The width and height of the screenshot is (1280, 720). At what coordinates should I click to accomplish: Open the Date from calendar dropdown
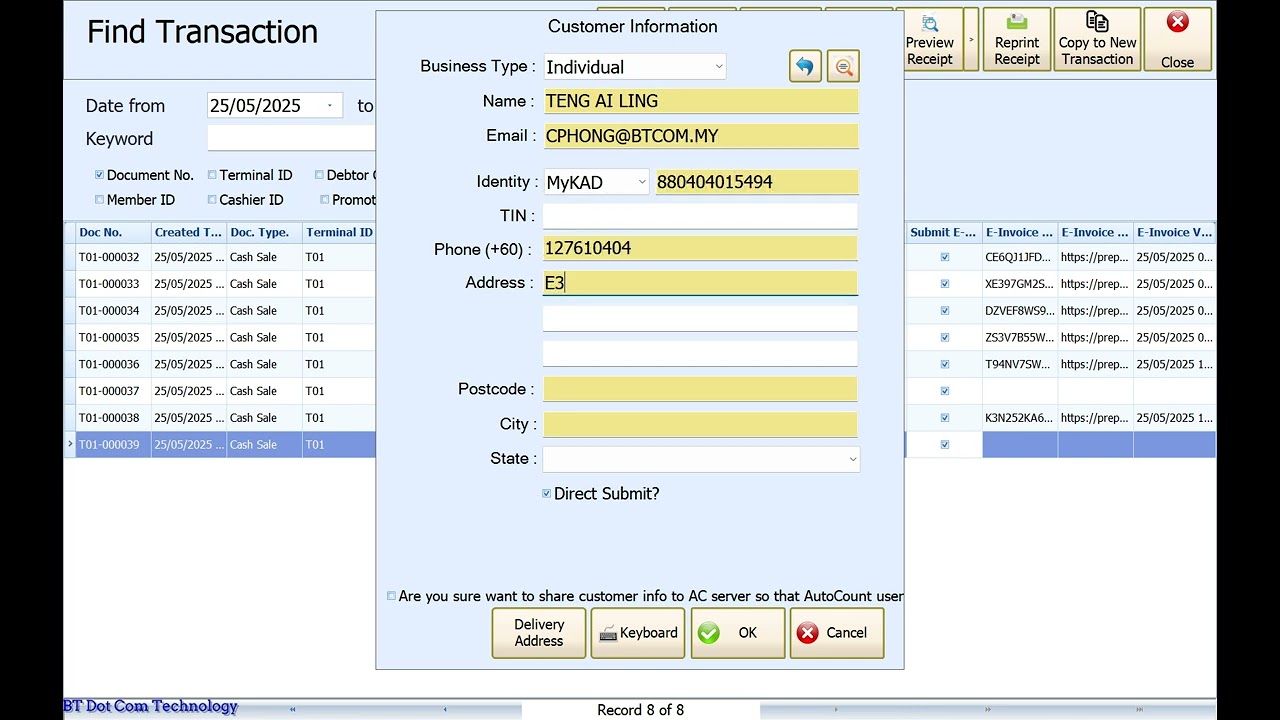click(330, 106)
